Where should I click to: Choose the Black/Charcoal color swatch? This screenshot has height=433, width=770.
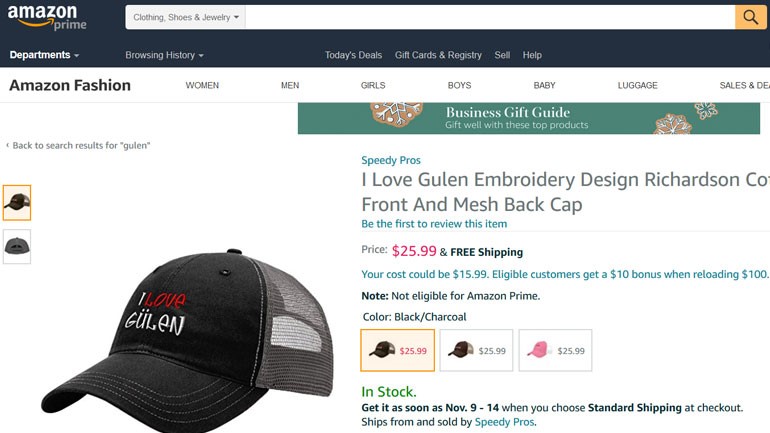tap(398, 350)
